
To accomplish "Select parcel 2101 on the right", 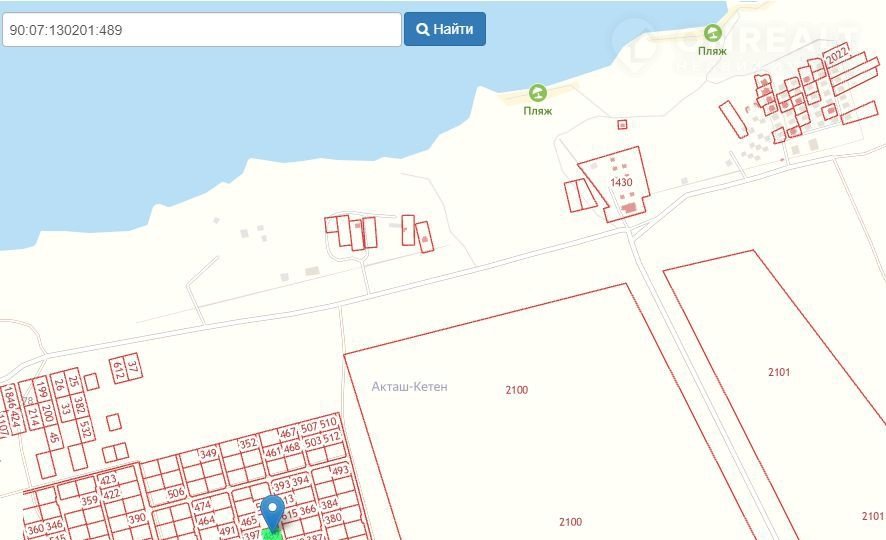I will pyautogui.click(x=779, y=372).
